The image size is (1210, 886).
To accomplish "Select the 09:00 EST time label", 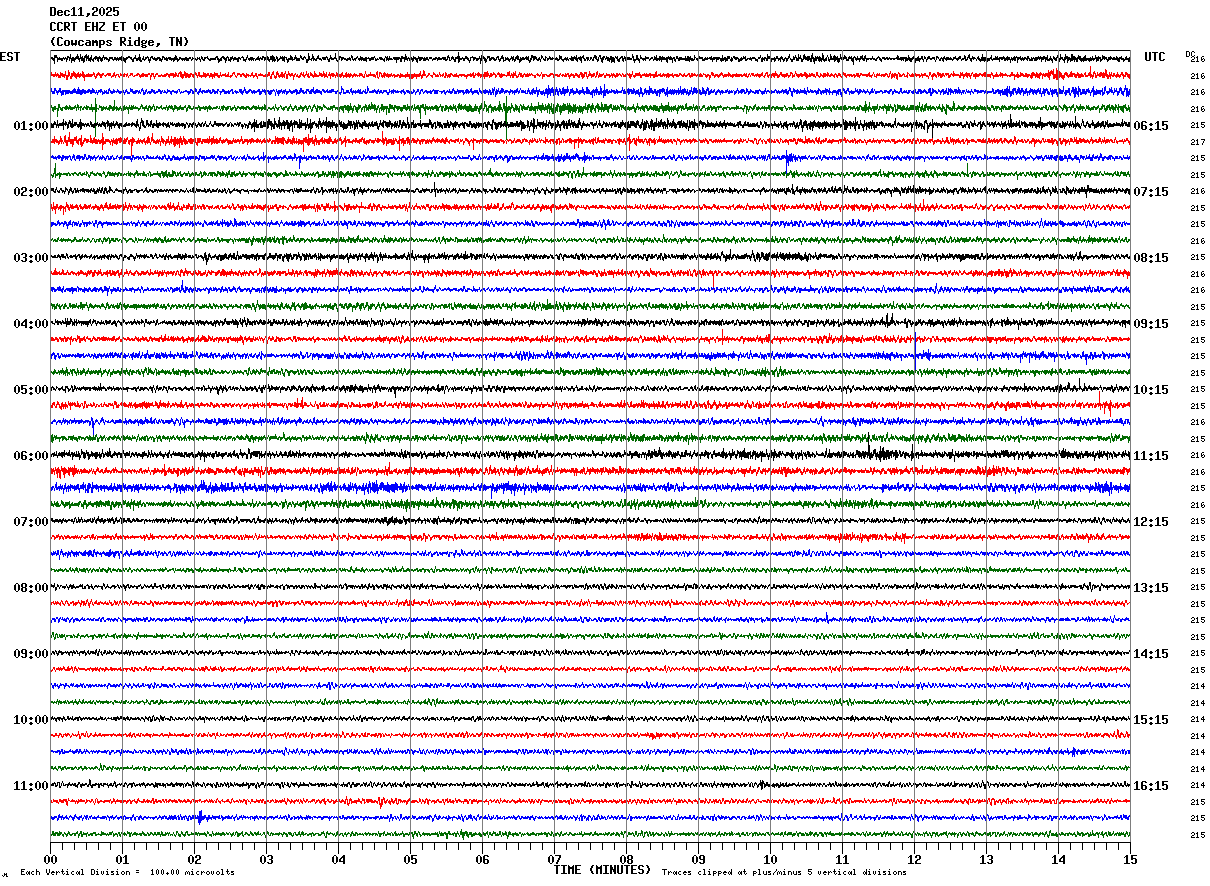I will click(x=31, y=654).
